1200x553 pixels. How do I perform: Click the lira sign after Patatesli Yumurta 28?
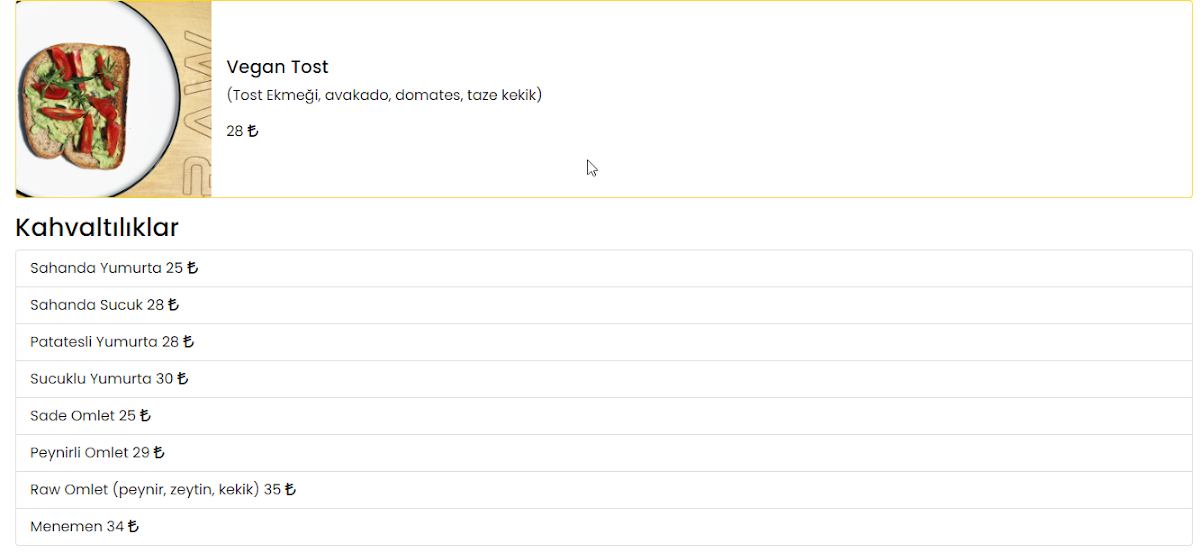188,342
